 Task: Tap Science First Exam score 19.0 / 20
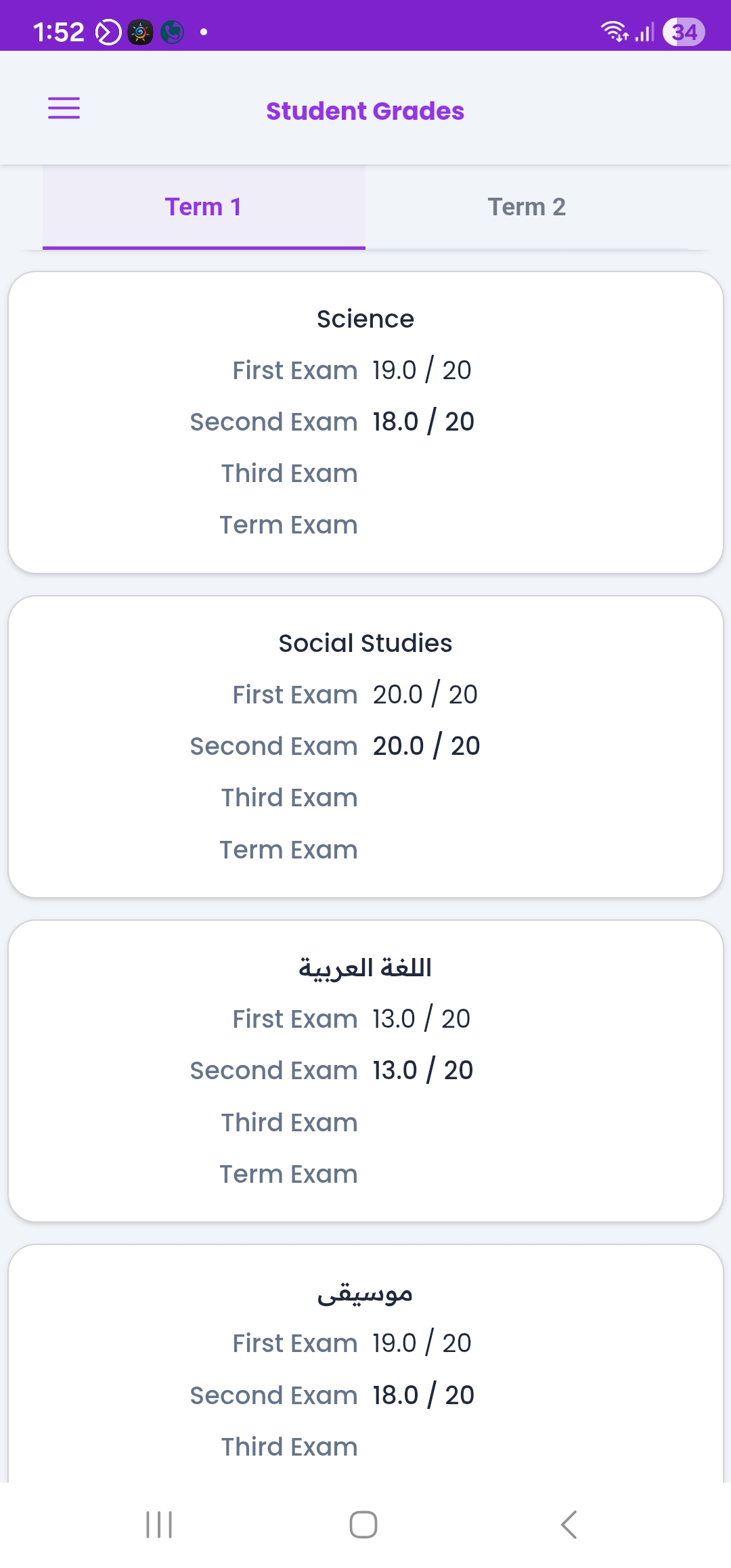pyautogui.click(x=422, y=370)
